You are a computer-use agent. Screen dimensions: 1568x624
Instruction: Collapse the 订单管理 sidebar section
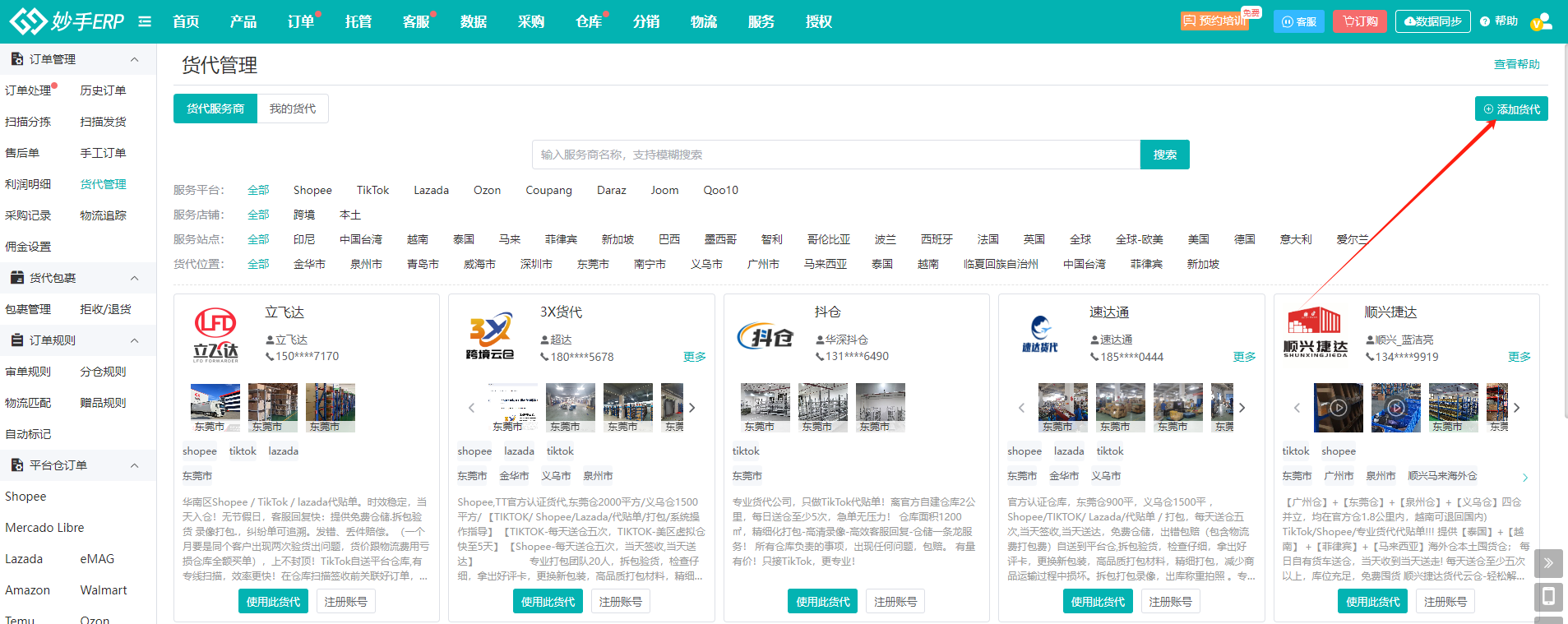click(135, 59)
